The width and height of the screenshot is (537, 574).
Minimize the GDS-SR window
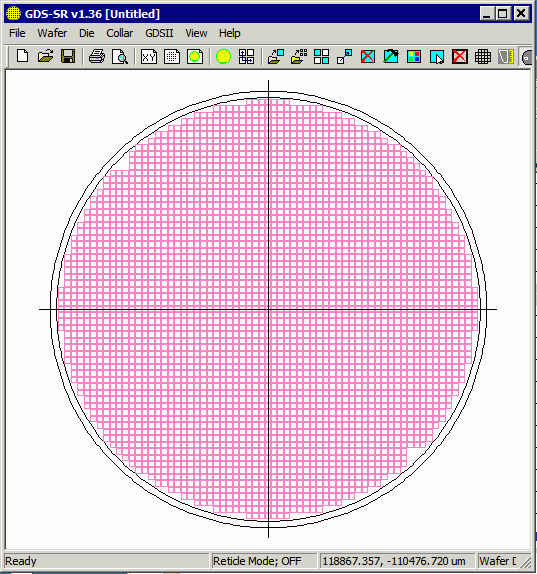click(x=486, y=14)
